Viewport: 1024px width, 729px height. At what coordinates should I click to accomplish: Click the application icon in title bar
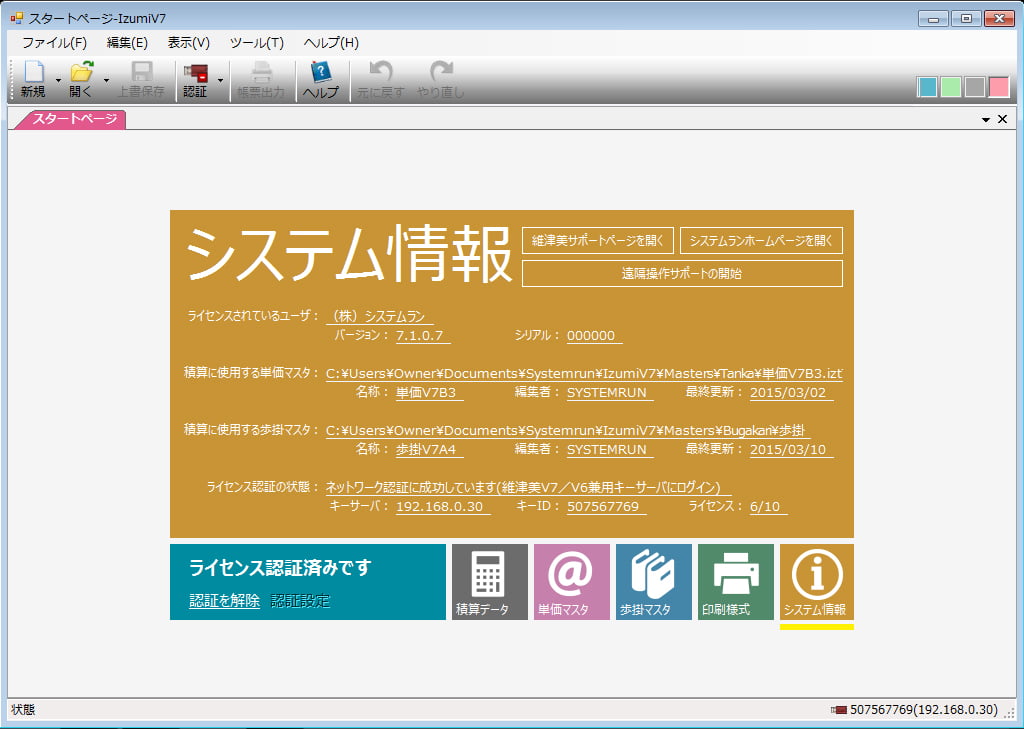coord(16,18)
